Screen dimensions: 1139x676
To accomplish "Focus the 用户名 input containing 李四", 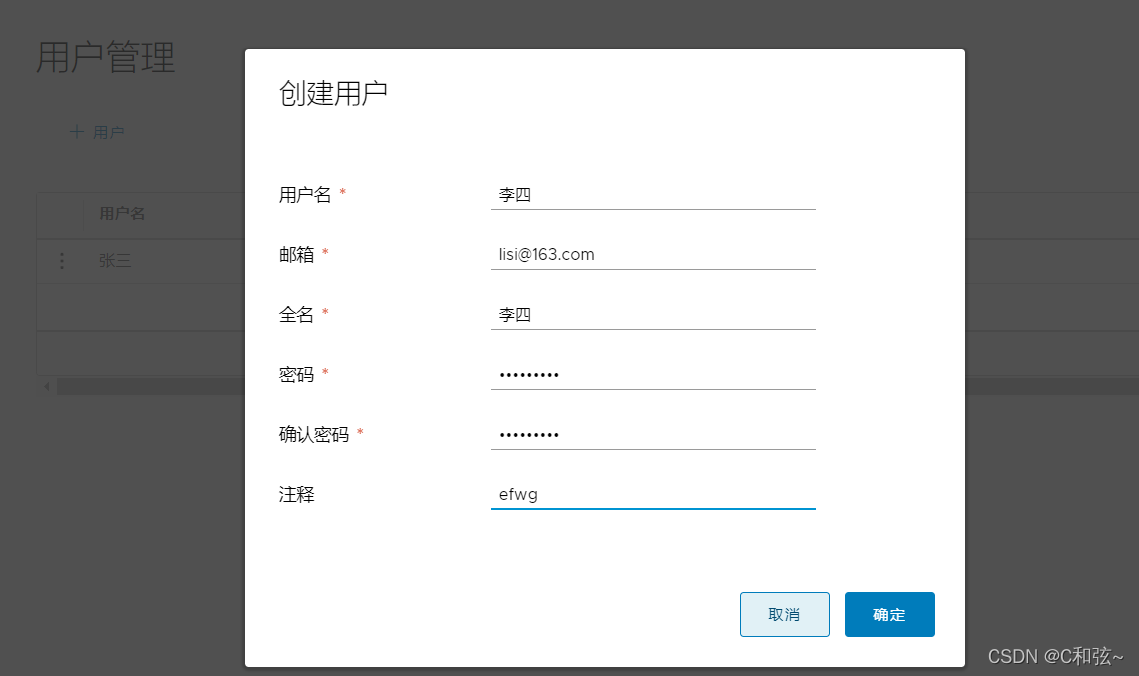I will [652, 195].
